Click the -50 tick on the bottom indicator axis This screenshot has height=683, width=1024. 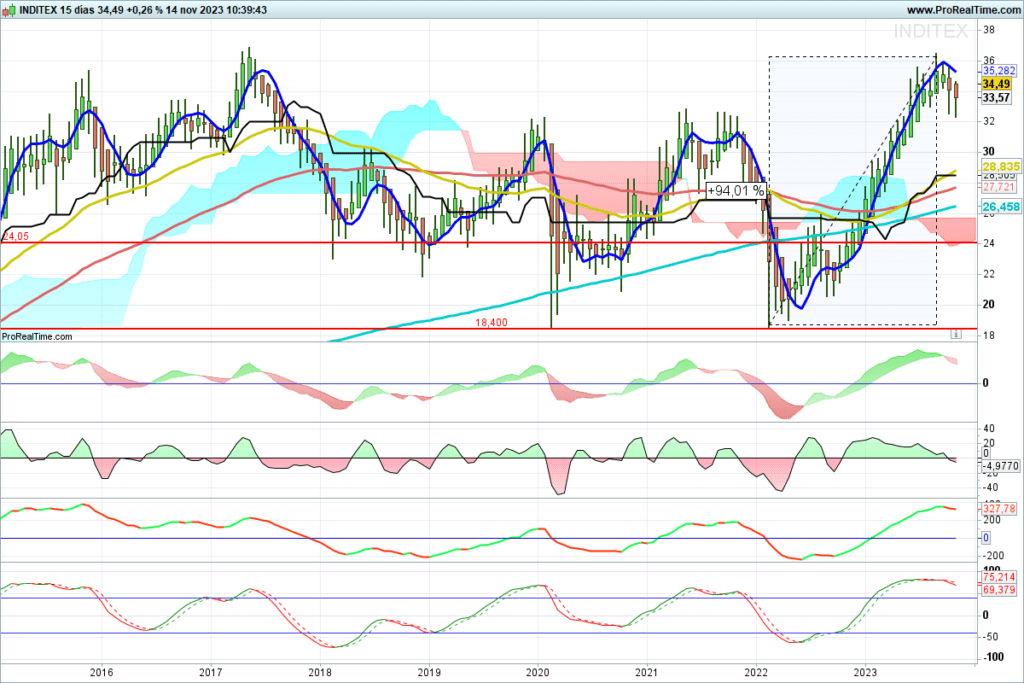993,636
